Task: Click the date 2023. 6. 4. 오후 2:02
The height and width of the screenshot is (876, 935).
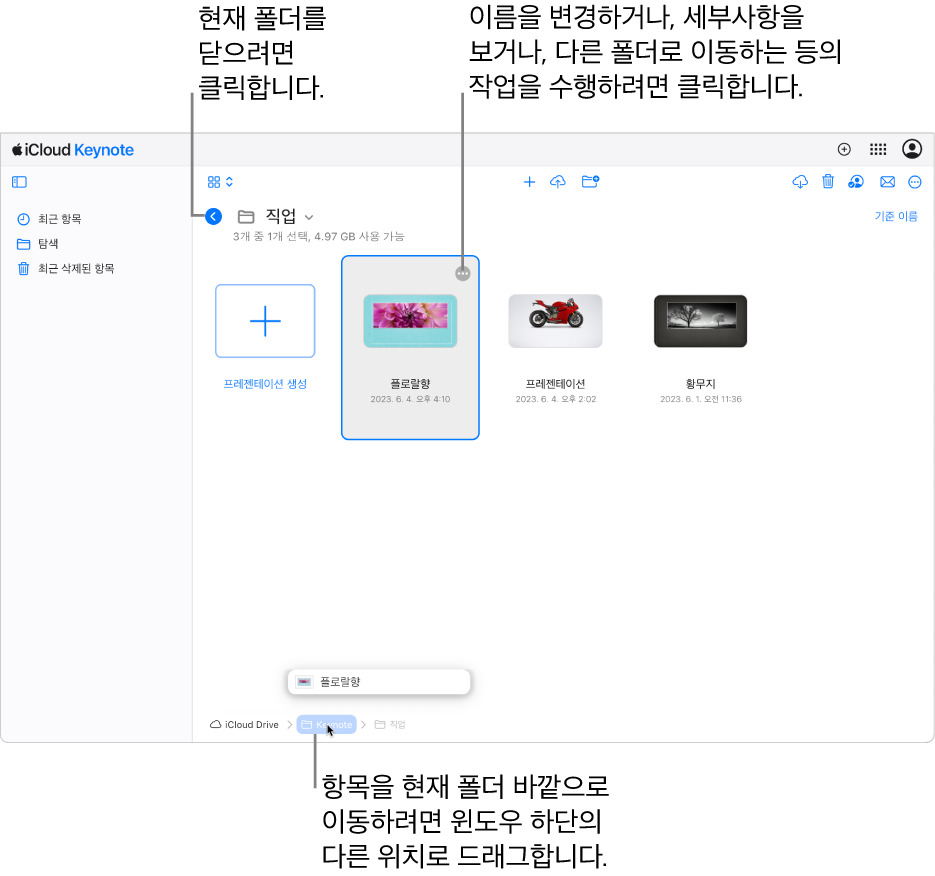Action: [x=556, y=399]
